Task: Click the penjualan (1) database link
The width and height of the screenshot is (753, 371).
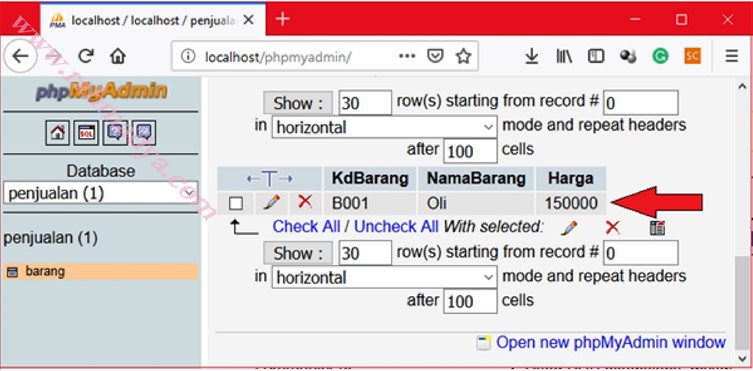Action: 50,238
